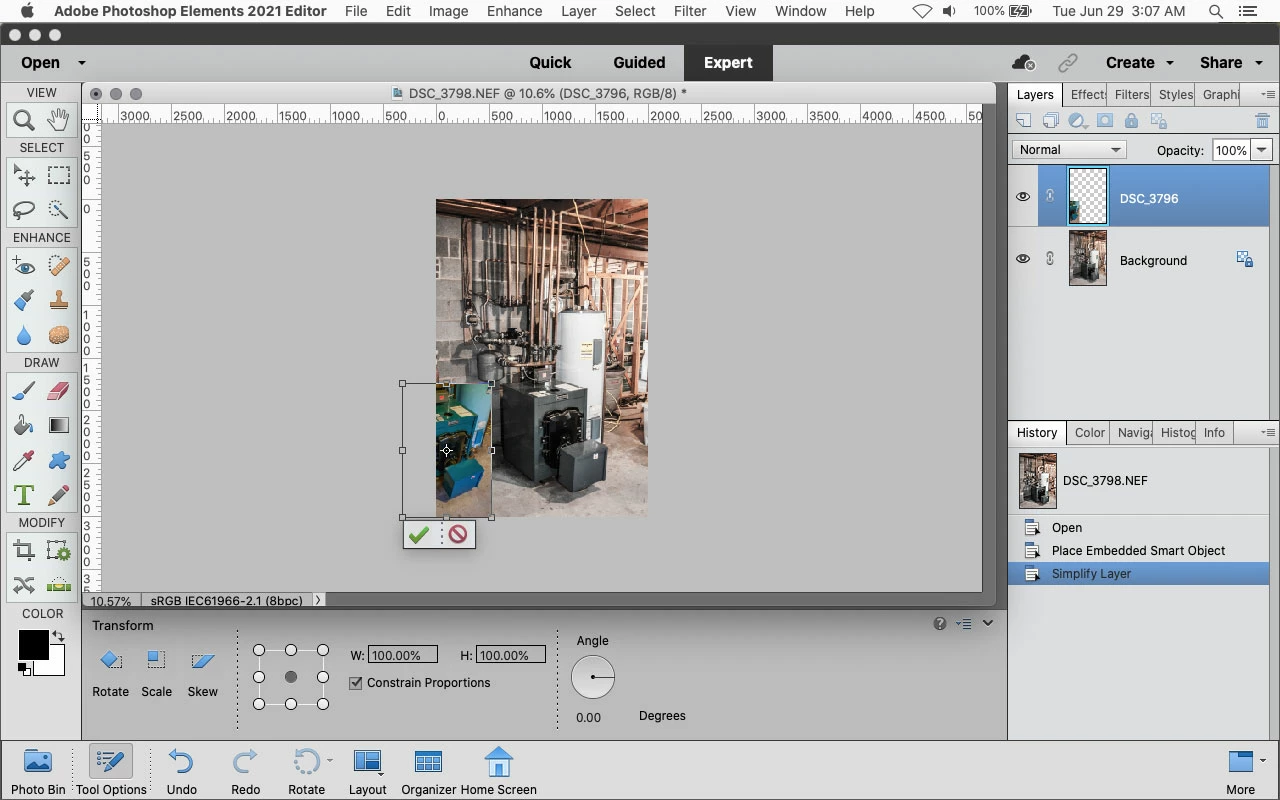
Task: Select the Crop tool
Action: (x=24, y=551)
